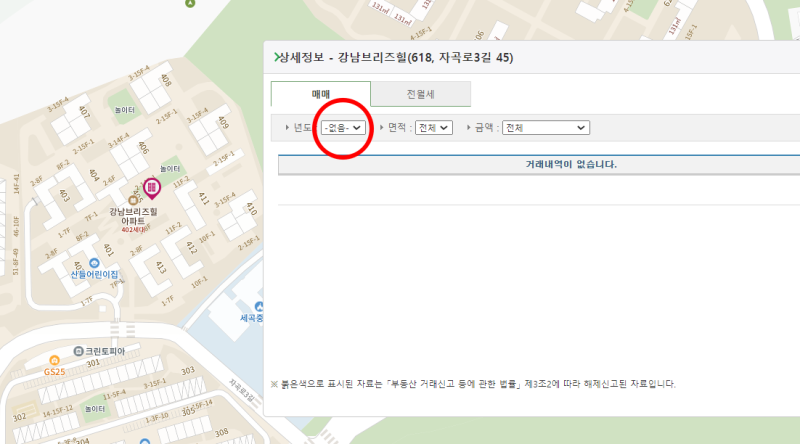The image size is (800, 444).
Task: Open the 면적 dropdown
Action: coord(434,128)
